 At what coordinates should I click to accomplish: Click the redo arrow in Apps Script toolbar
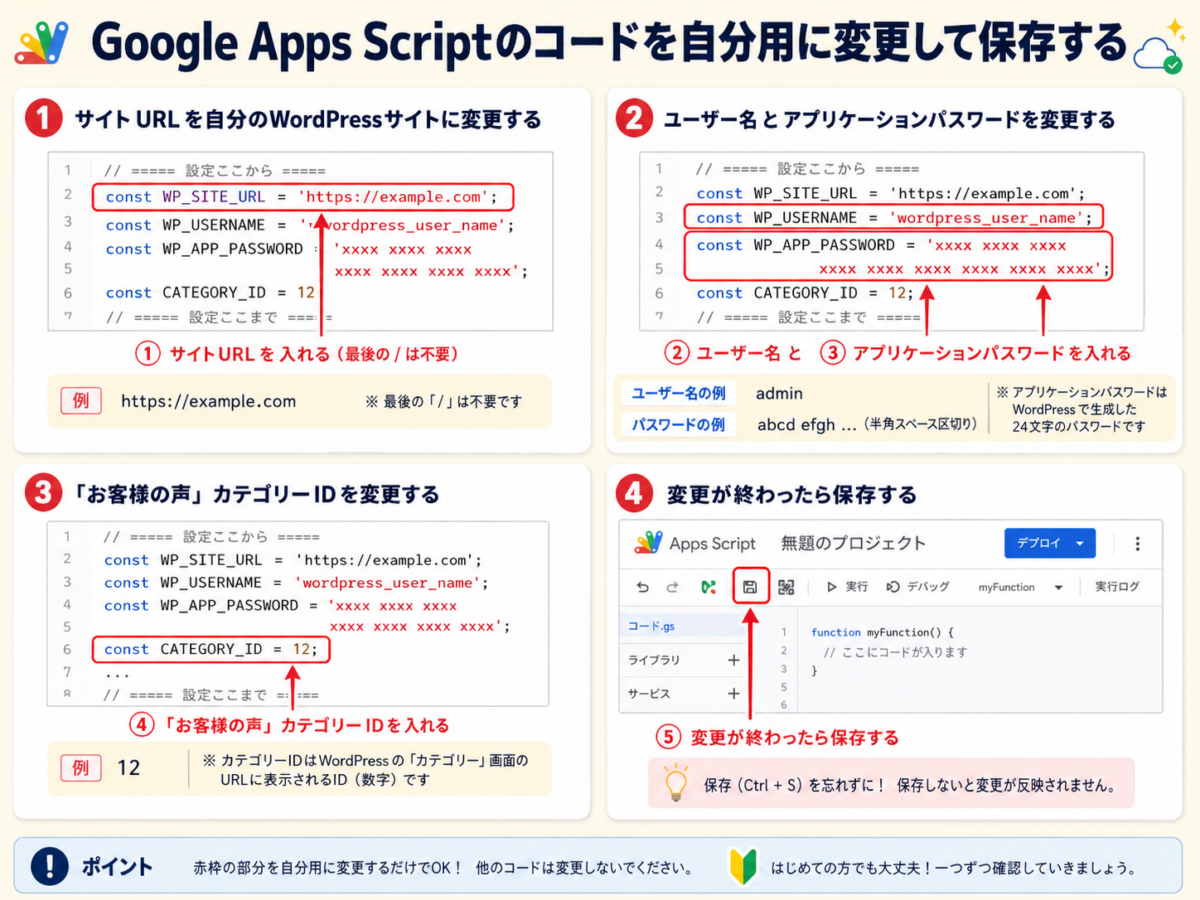(672, 587)
